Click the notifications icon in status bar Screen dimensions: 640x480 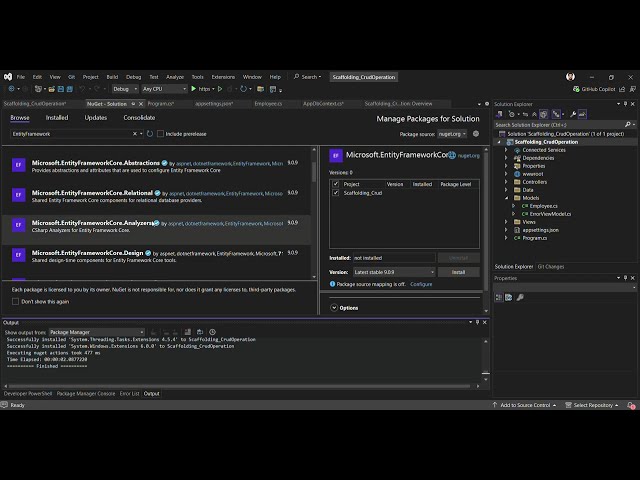[x=631, y=405]
